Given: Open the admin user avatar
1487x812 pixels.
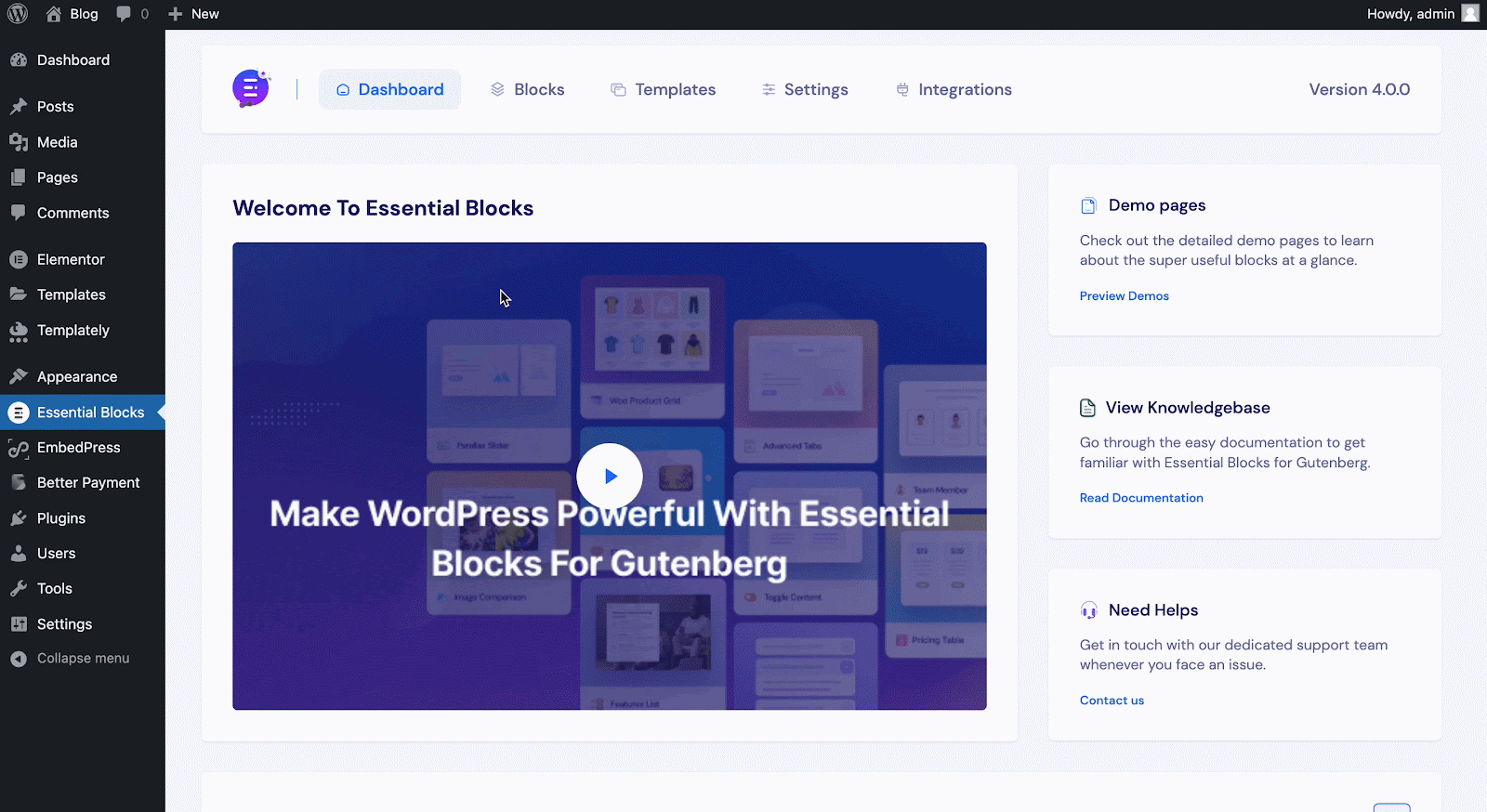Looking at the screenshot, I should pyautogui.click(x=1470, y=14).
